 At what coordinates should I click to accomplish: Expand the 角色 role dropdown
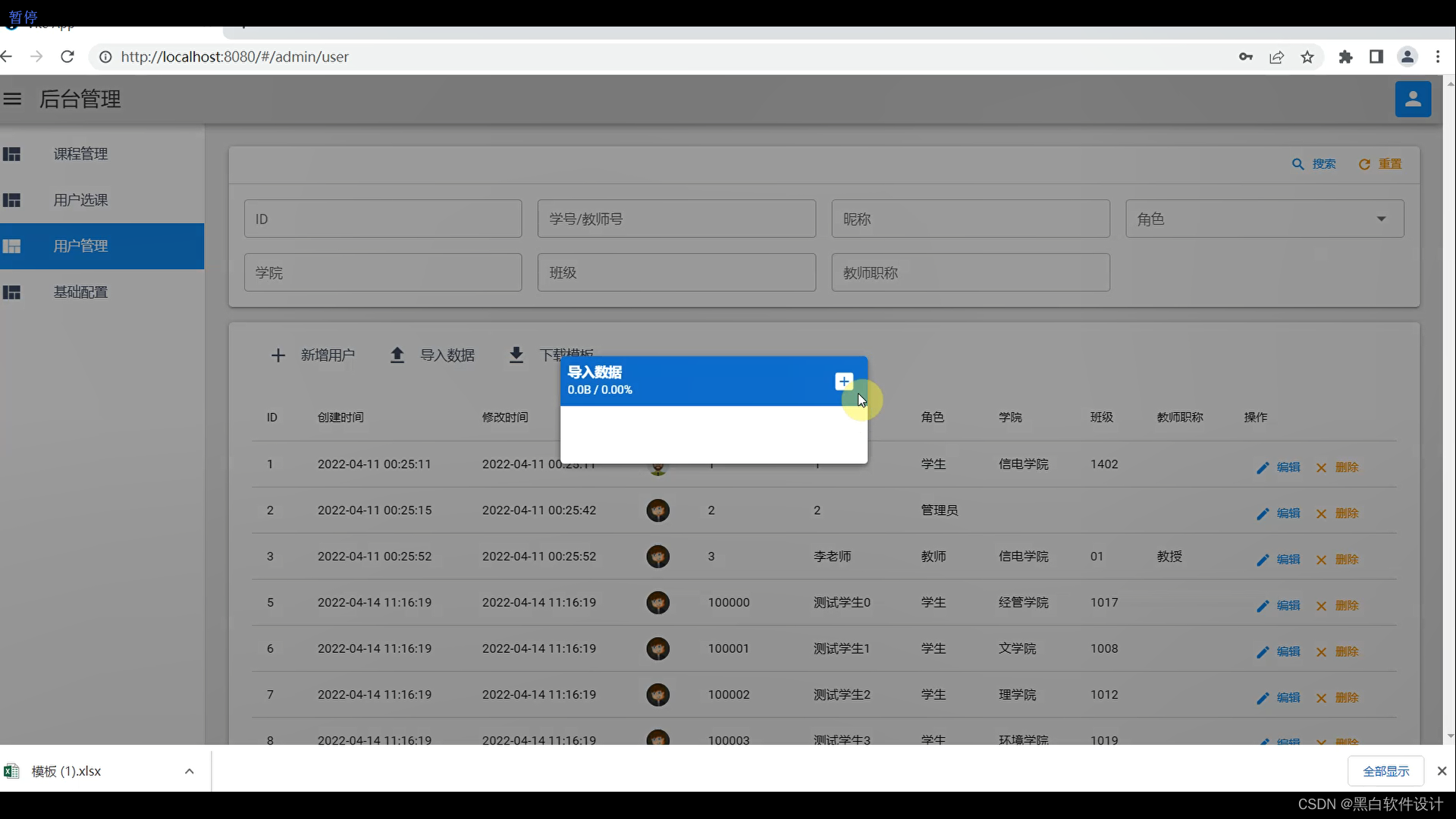coord(1381,219)
